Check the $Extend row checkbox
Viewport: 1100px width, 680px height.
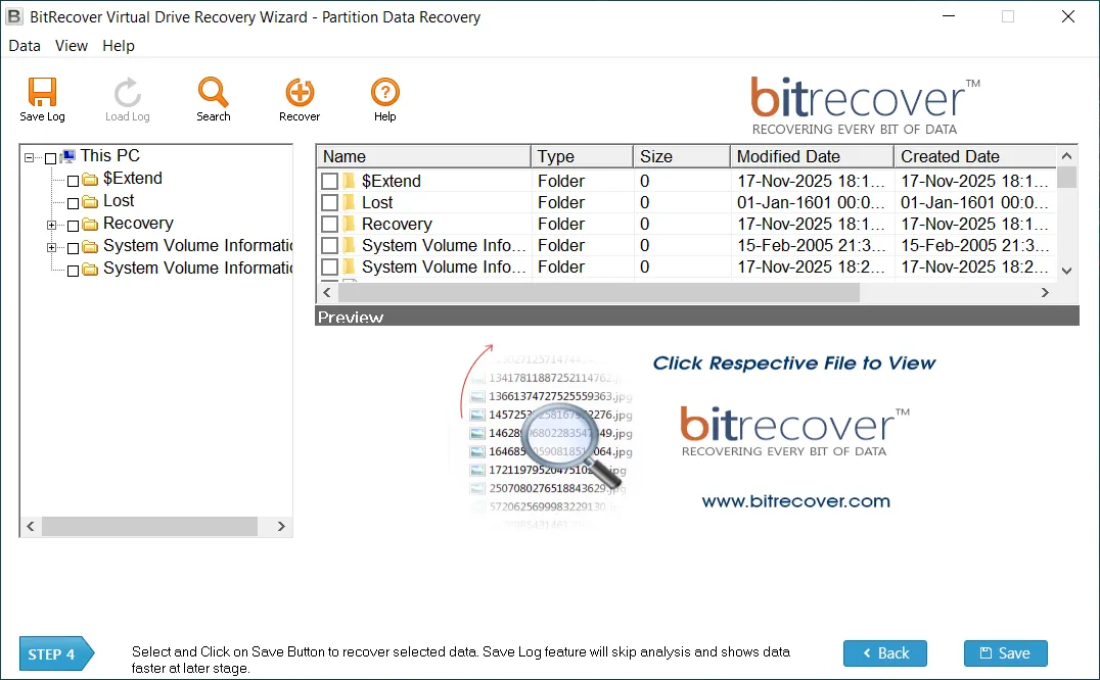tap(330, 181)
